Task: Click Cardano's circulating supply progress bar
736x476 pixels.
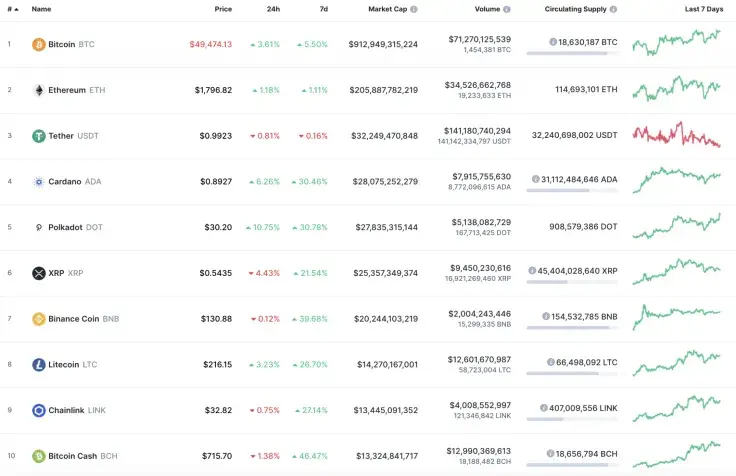Action: point(572,191)
